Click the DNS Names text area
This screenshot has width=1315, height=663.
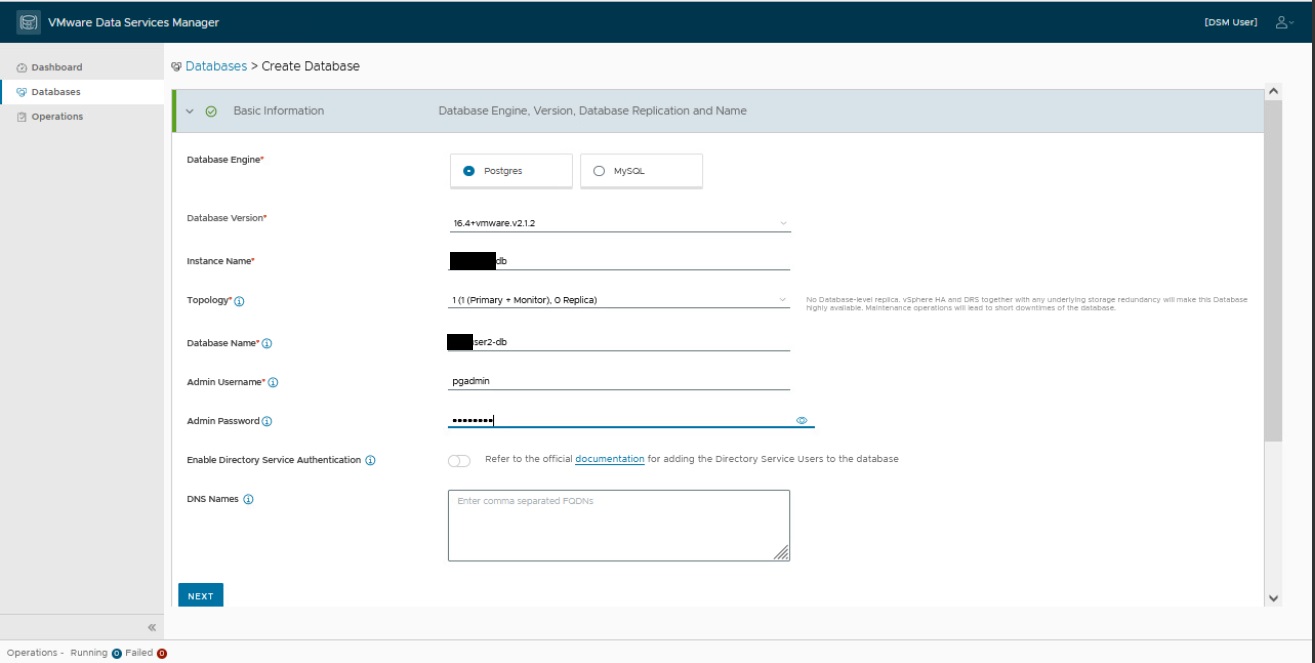pos(619,525)
